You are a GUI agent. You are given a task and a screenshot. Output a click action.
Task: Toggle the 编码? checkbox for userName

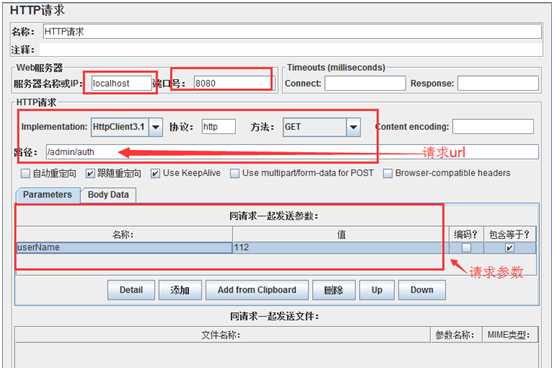click(466, 248)
